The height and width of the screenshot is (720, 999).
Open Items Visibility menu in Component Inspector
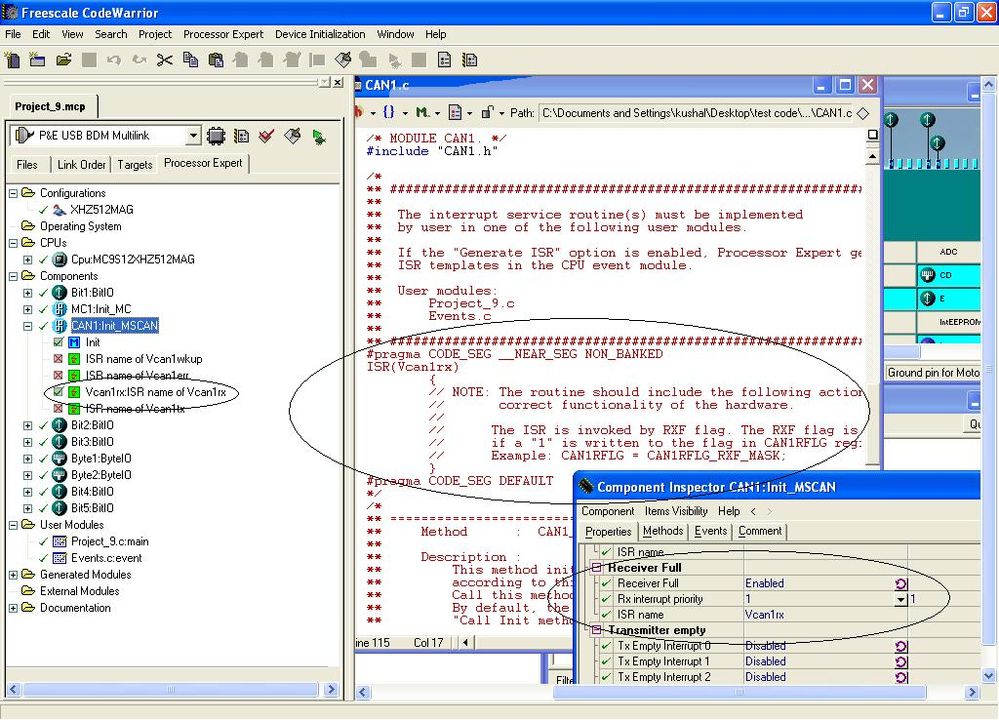point(675,511)
